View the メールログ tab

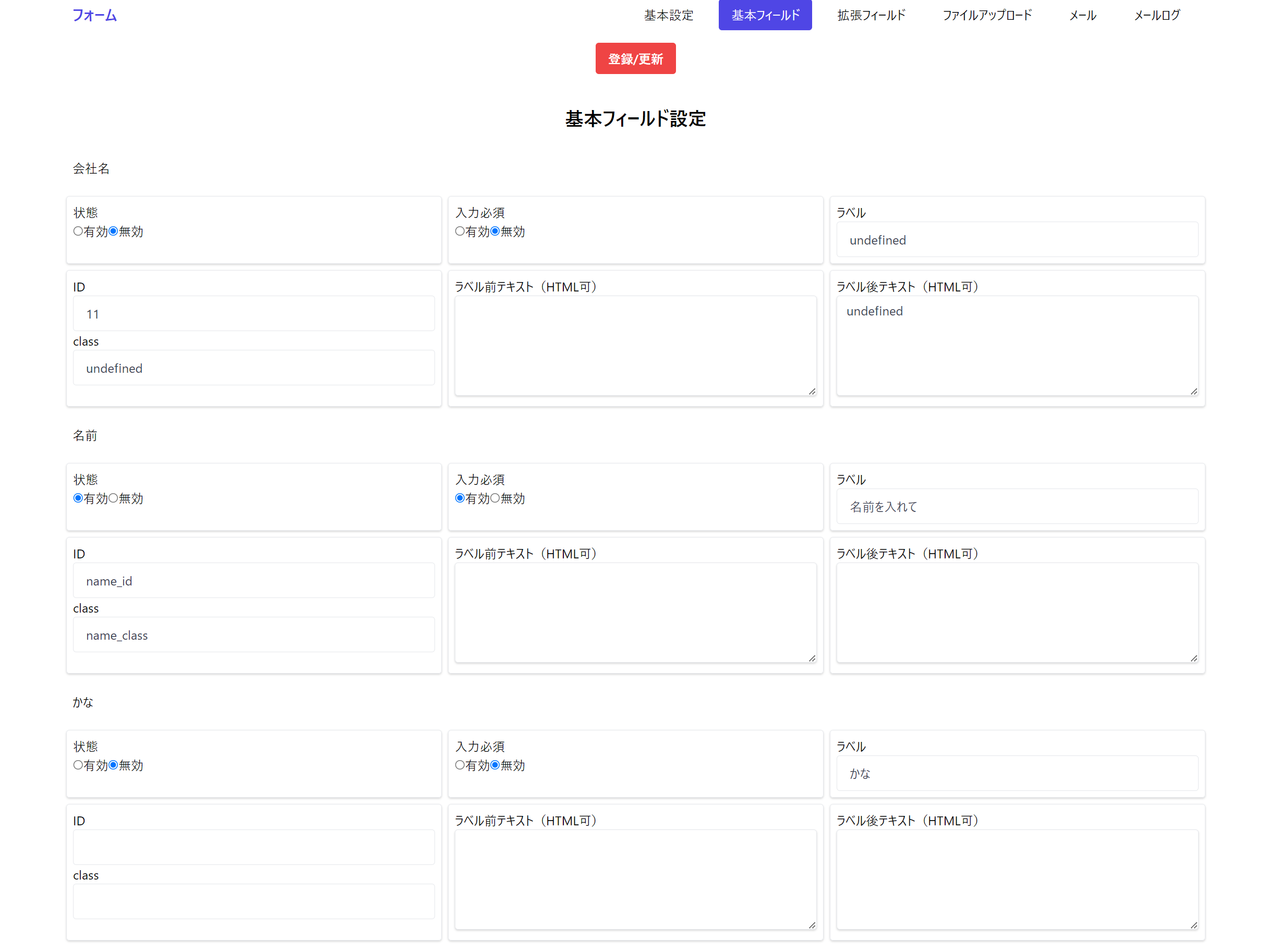pyautogui.click(x=1157, y=16)
